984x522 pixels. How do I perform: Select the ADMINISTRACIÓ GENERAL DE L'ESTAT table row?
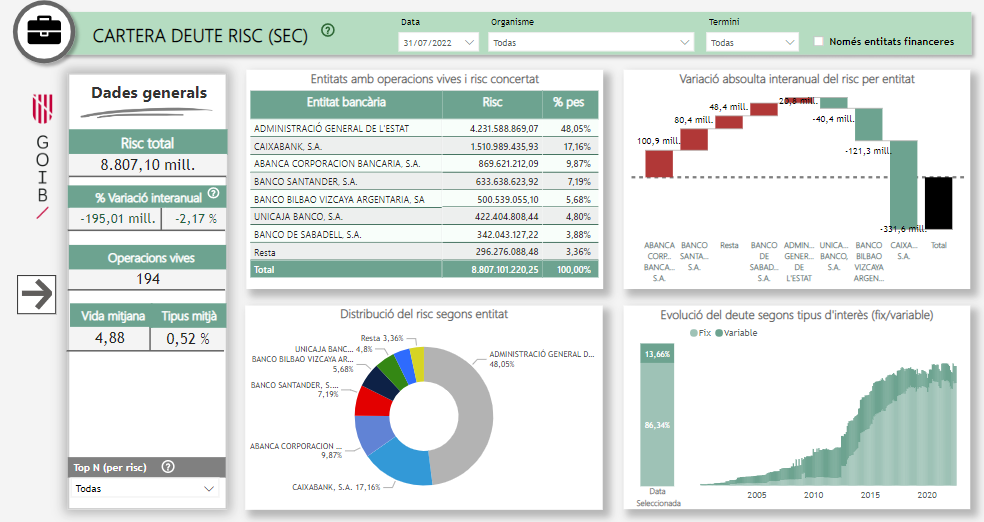point(424,128)
